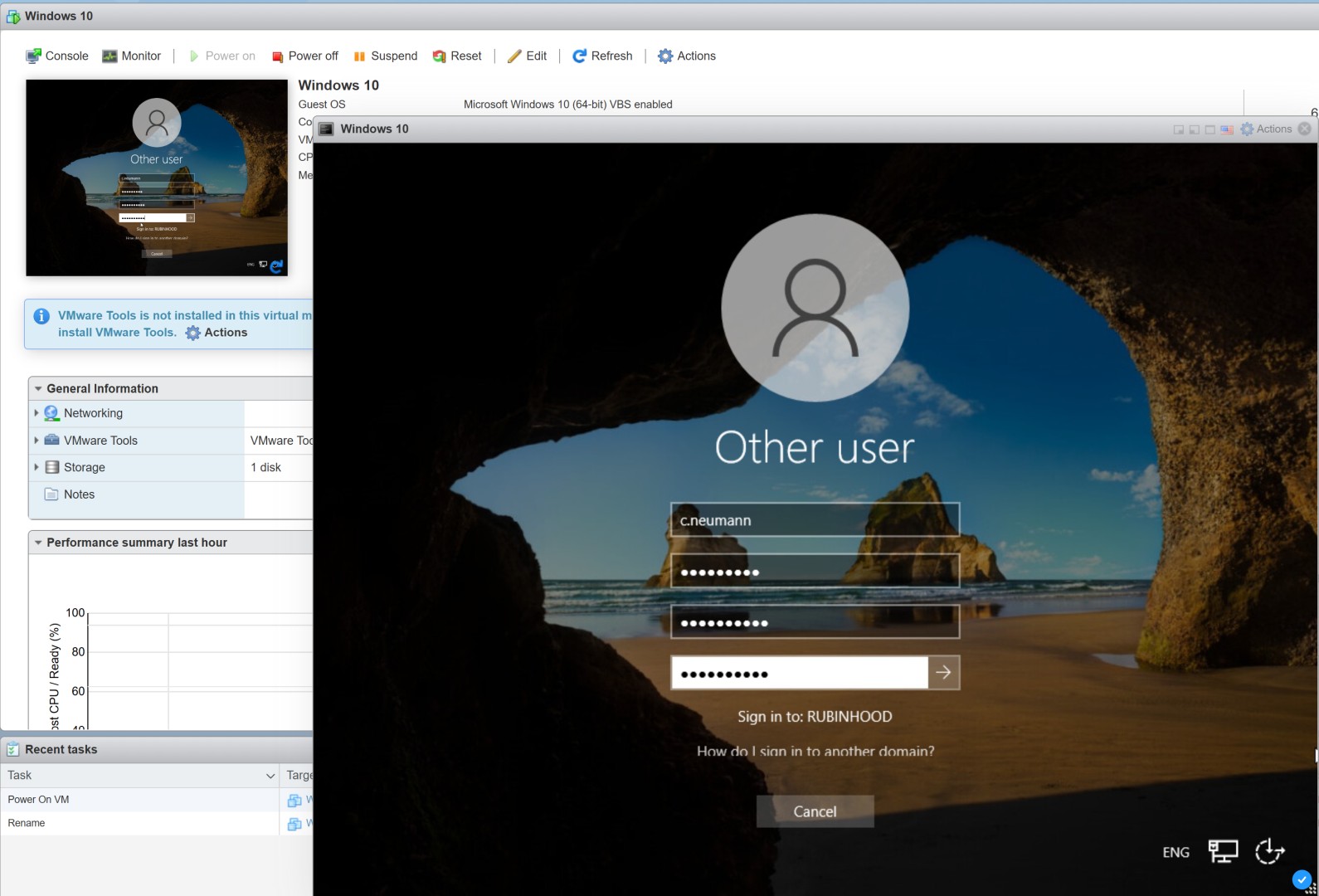The height and width of the screenshot is (896, 1319).
Task: Click the VMware Tools toolbox icon
Action: tap(51, 440)
